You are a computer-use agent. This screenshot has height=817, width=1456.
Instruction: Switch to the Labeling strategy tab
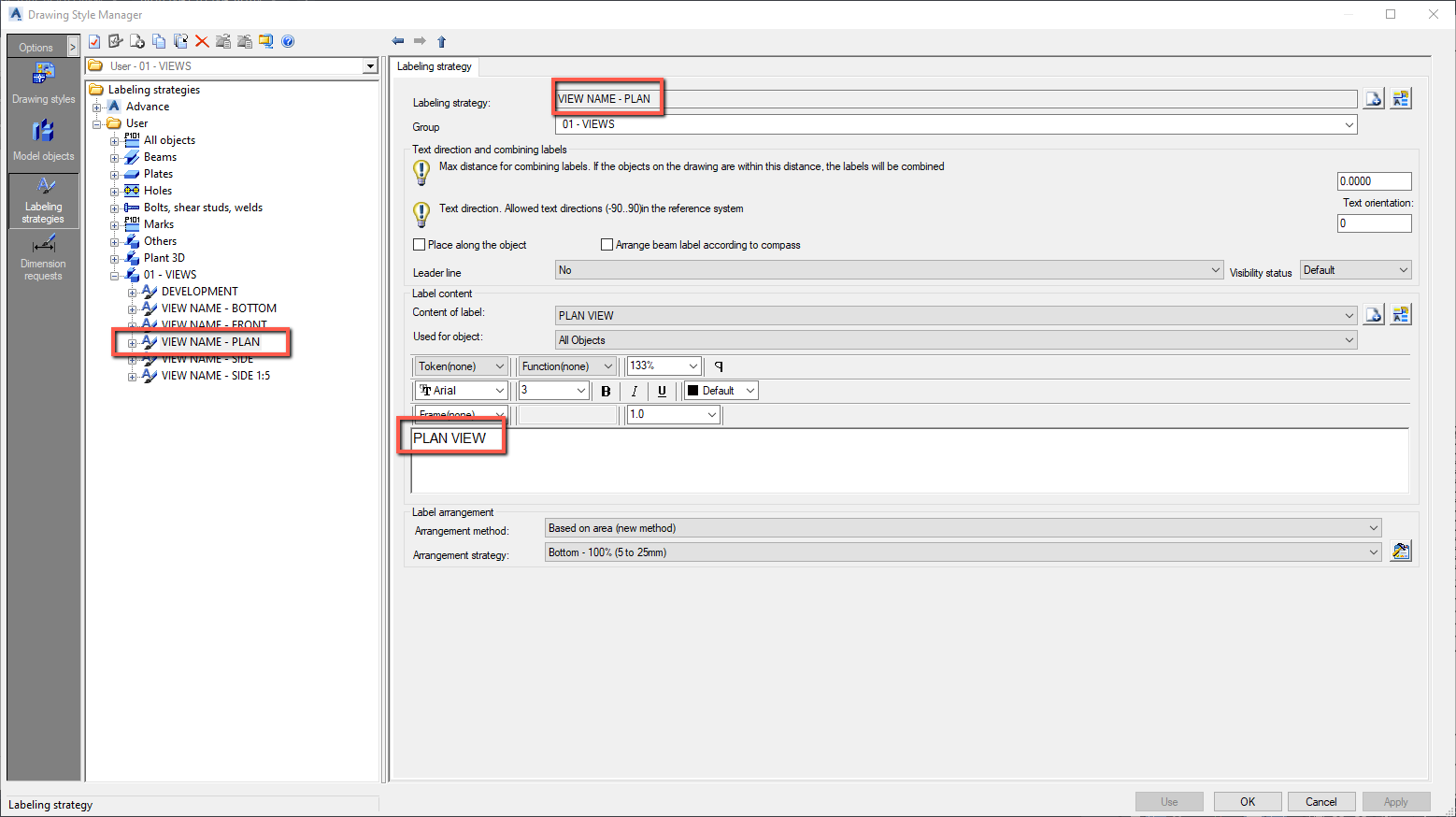click(435, 66)
